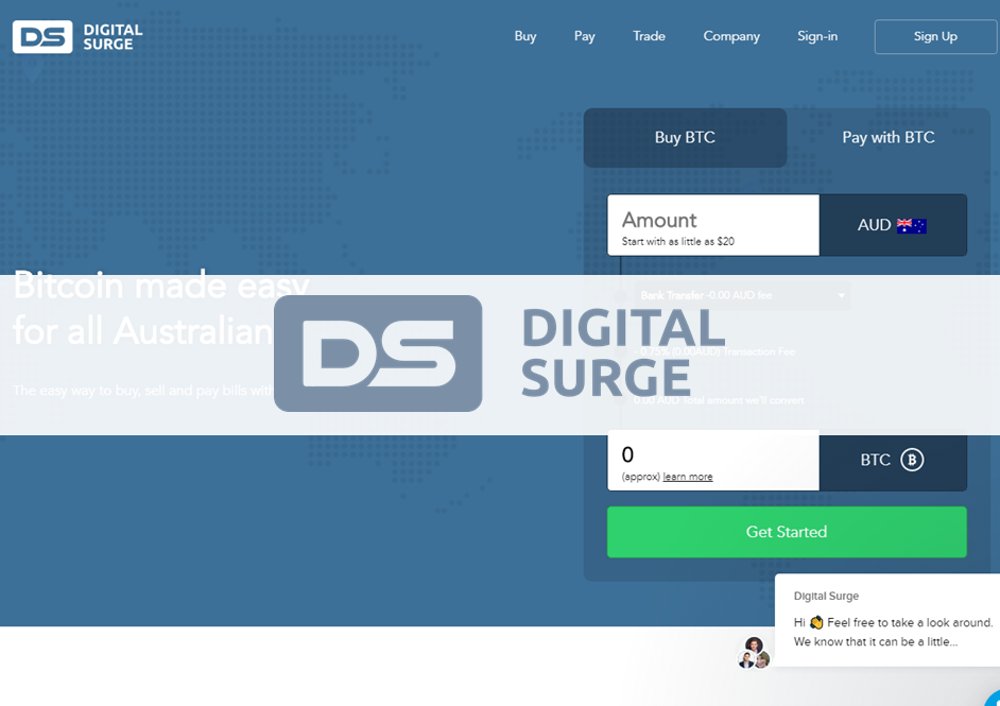This screenshot has height=706, width=1000.
Task: Open the Buy menu item
Action: tap(525, 36)
